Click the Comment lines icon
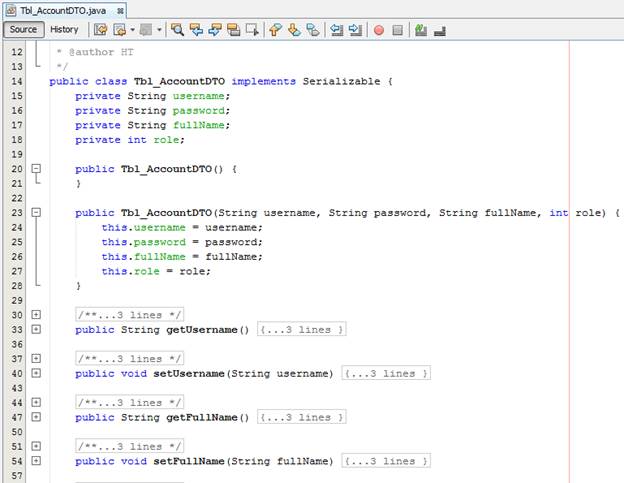This screenshot has height=483, width=624. (421, 30)
